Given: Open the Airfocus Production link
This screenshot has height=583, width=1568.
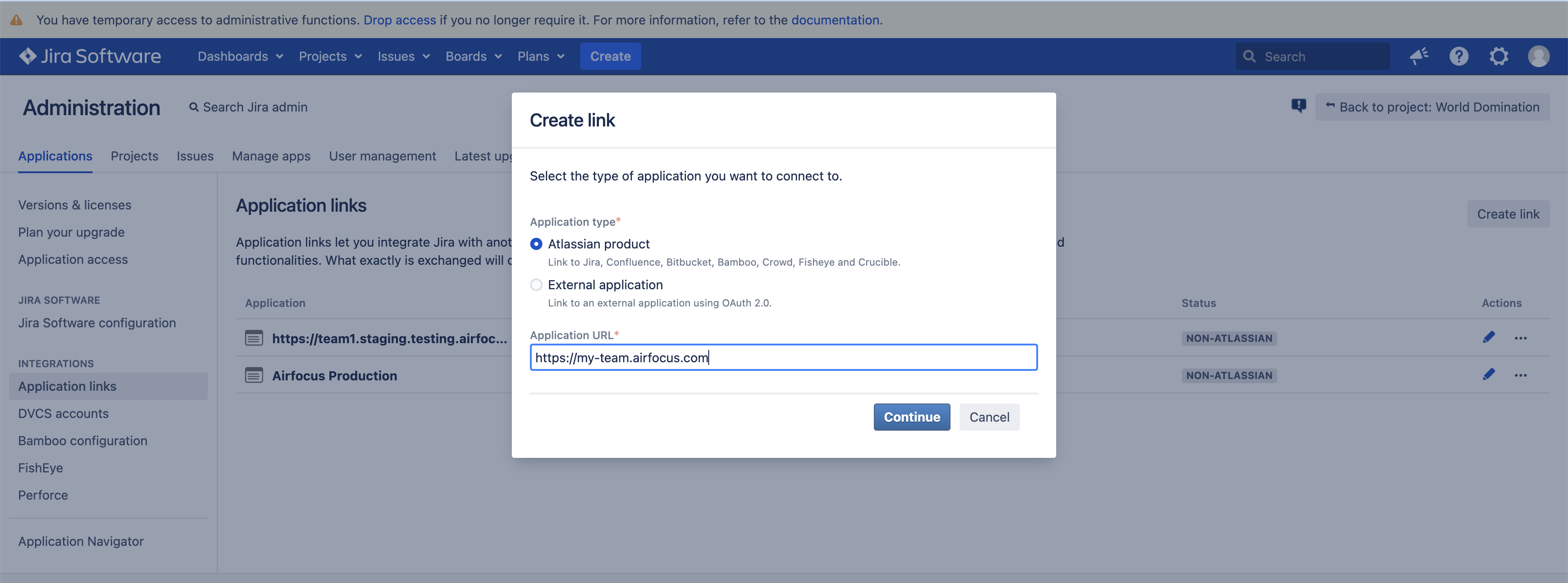Looking at the screenshot, I should pyautogui.click(x=335, y=376).
